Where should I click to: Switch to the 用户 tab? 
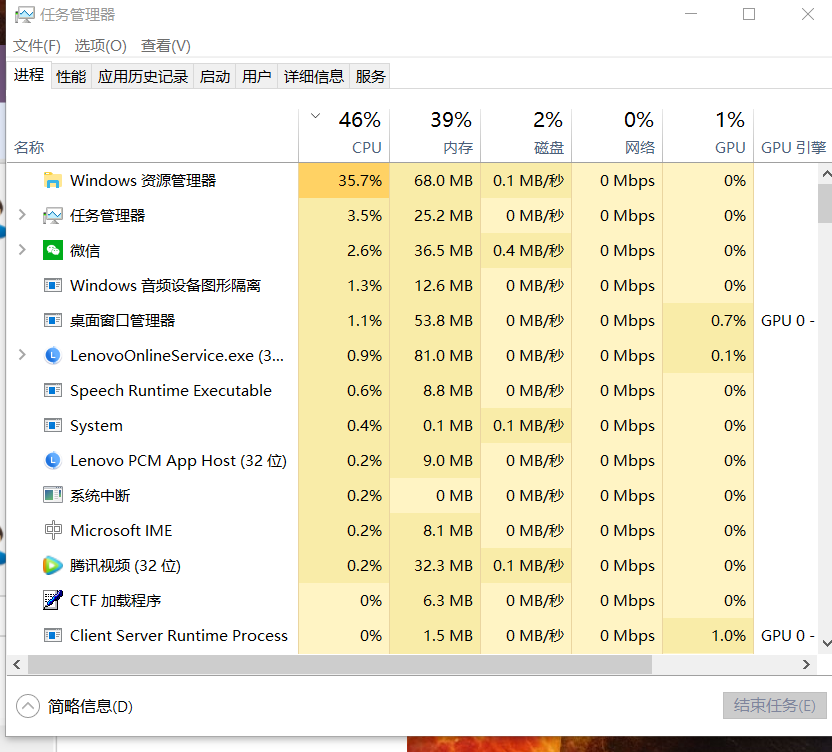coord(256,76)
